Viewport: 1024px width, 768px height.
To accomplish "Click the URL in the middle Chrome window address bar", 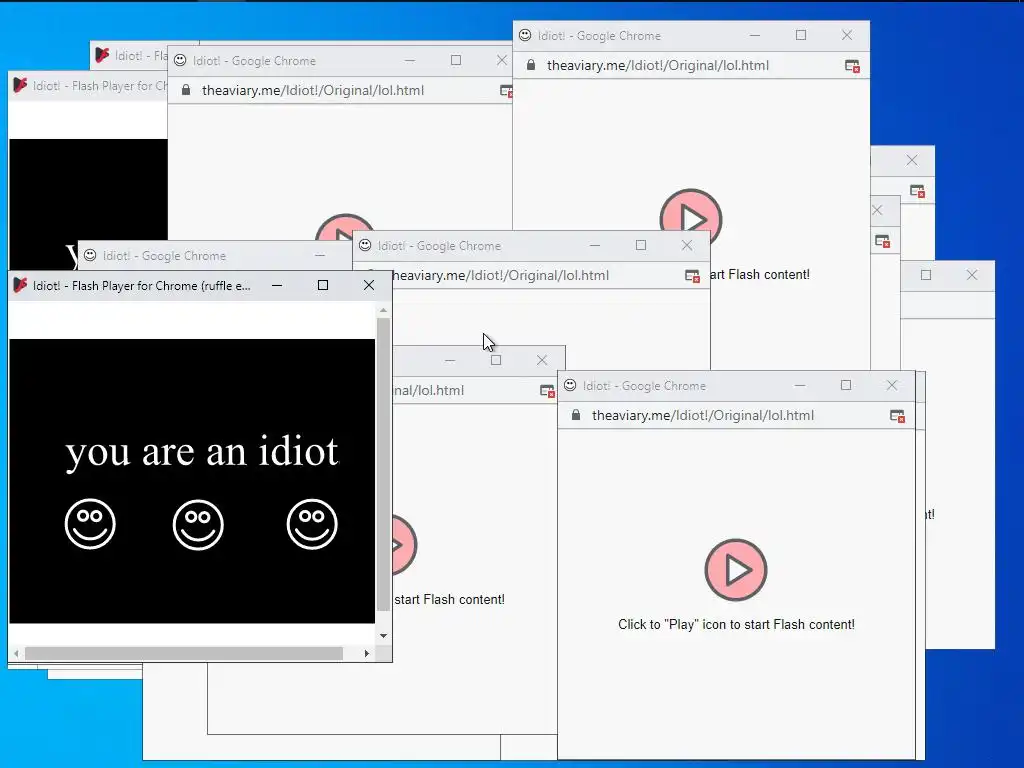I will (x=500, y=276).
